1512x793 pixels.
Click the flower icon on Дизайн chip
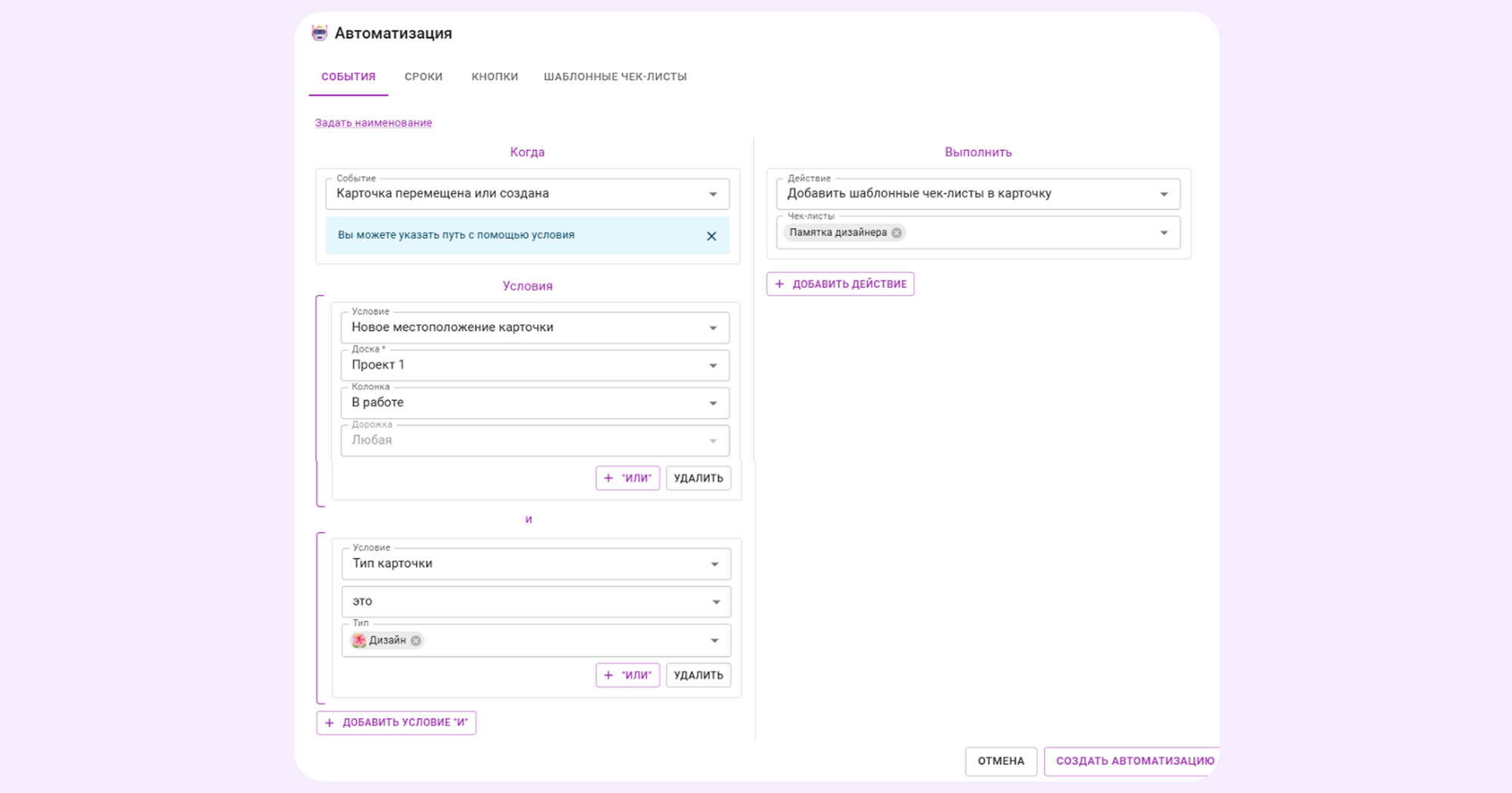pyautogui.click(x=359, y=640)
